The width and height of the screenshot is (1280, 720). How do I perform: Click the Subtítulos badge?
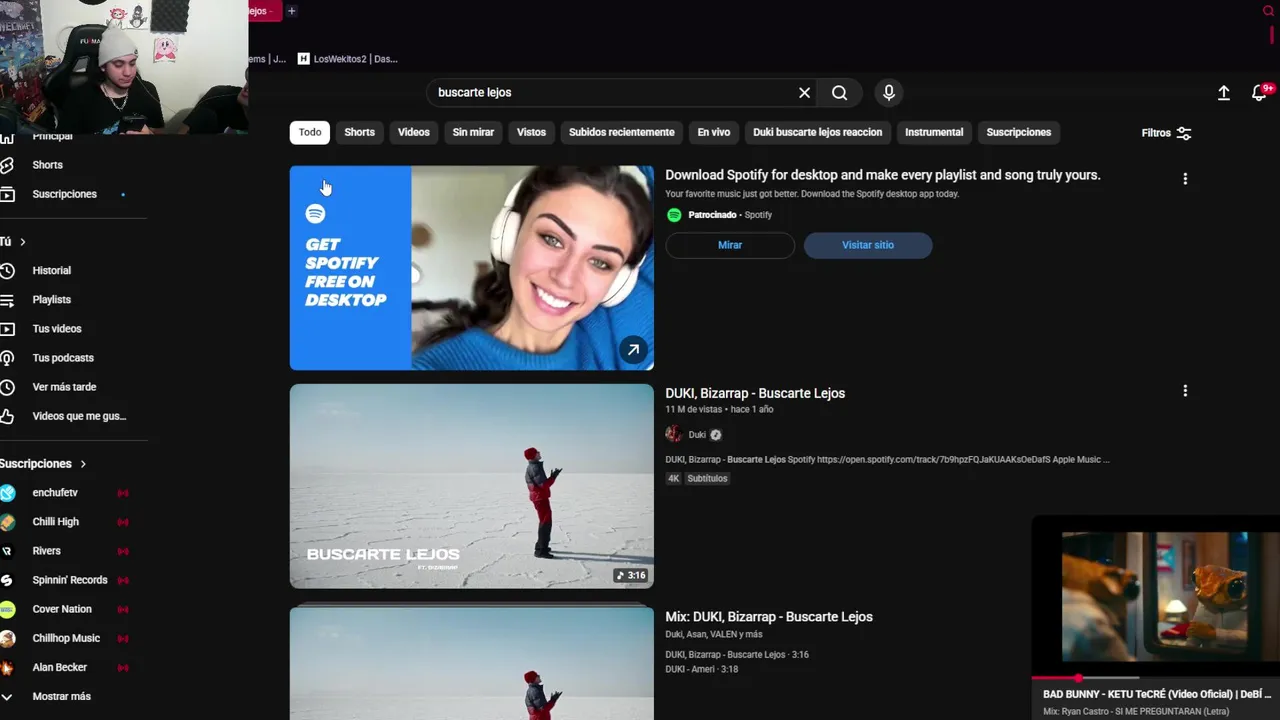pyautogui.click(x=707, y=478)
